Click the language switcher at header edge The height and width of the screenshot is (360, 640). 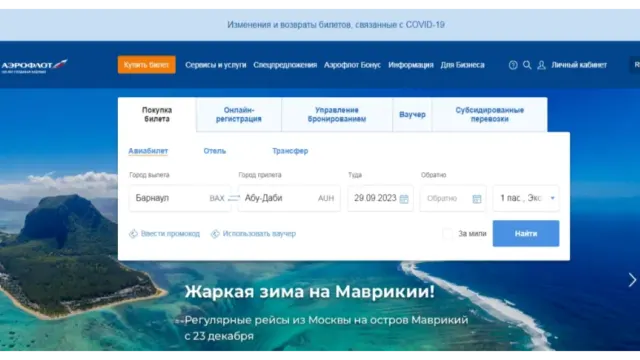[635, 65]
